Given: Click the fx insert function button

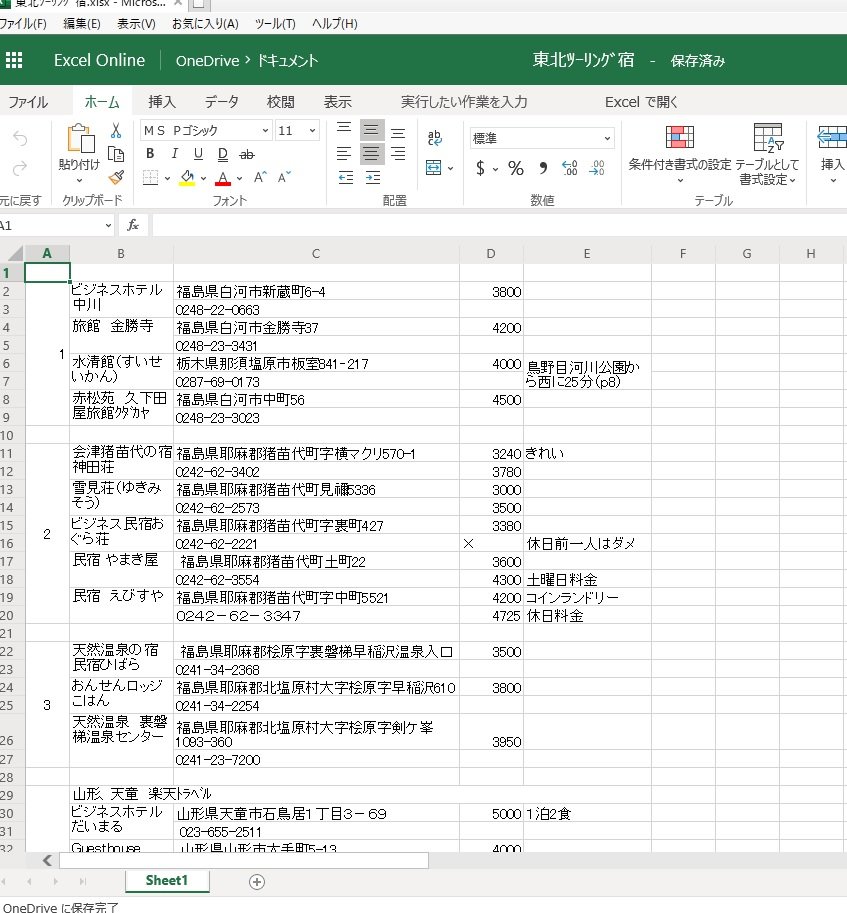Looking at the screenshot, I should click(133, 225).
